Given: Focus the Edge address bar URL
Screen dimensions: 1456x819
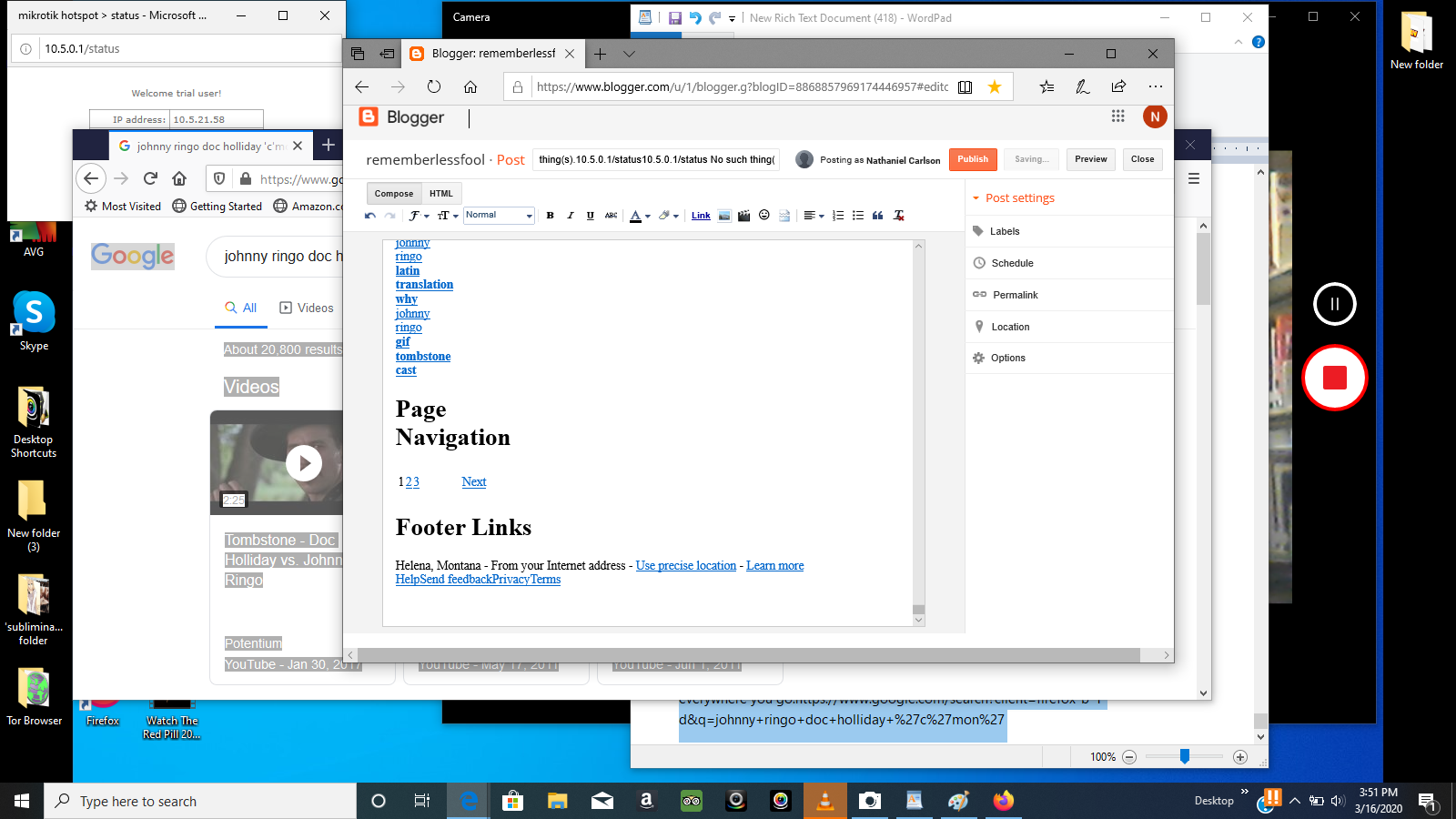Looking at the screenshot, I should coord(743,86).
